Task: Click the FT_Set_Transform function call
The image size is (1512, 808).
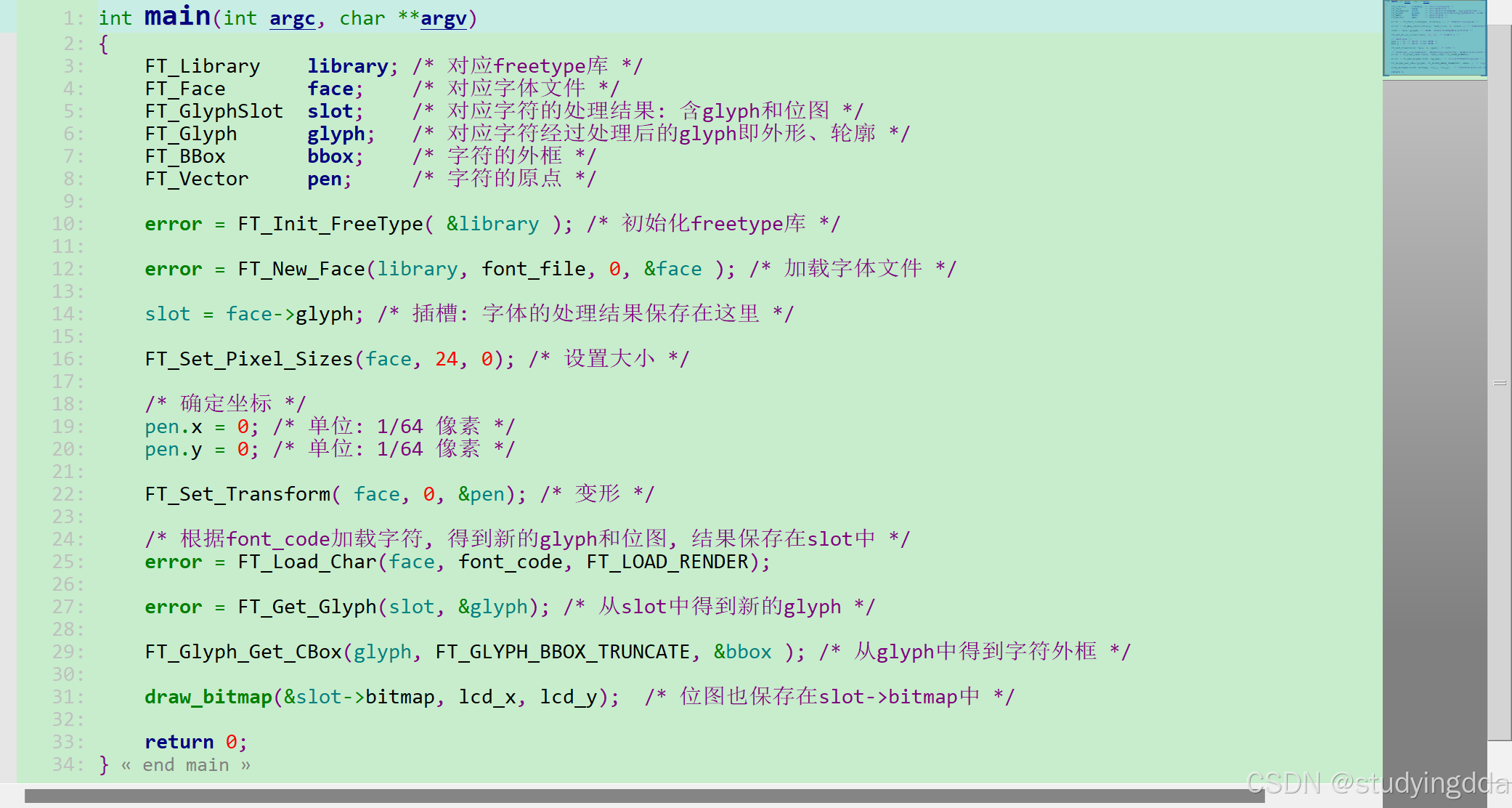Action: (x=237, y=494)
